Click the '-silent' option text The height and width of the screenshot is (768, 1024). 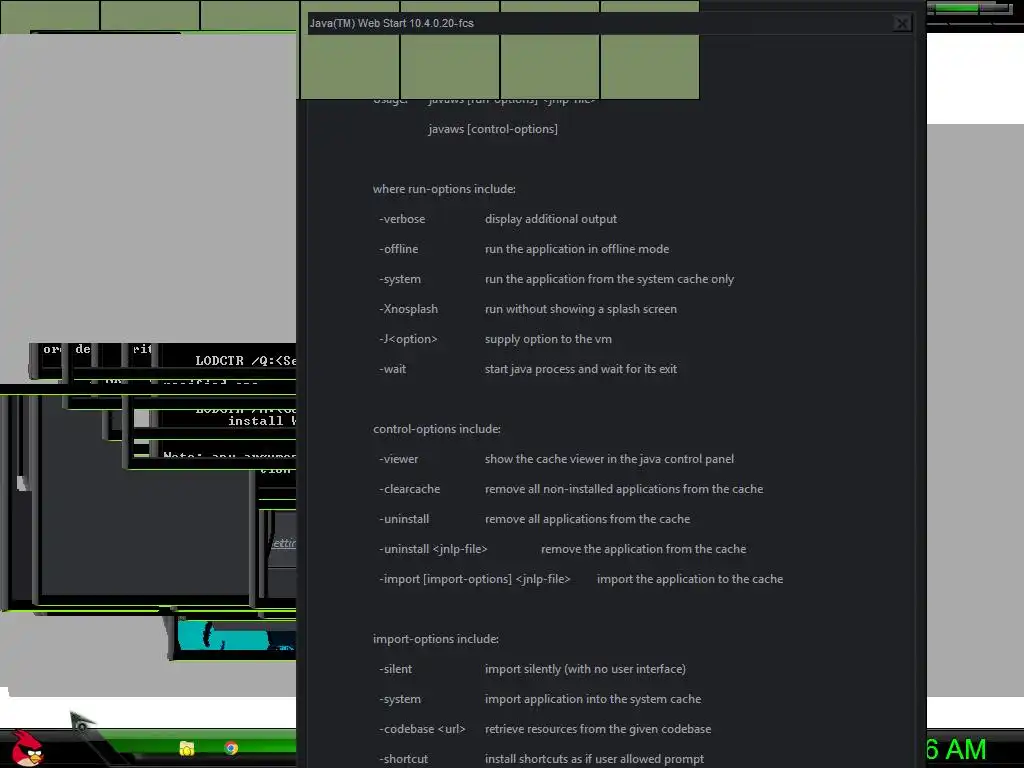pos(395,670)
